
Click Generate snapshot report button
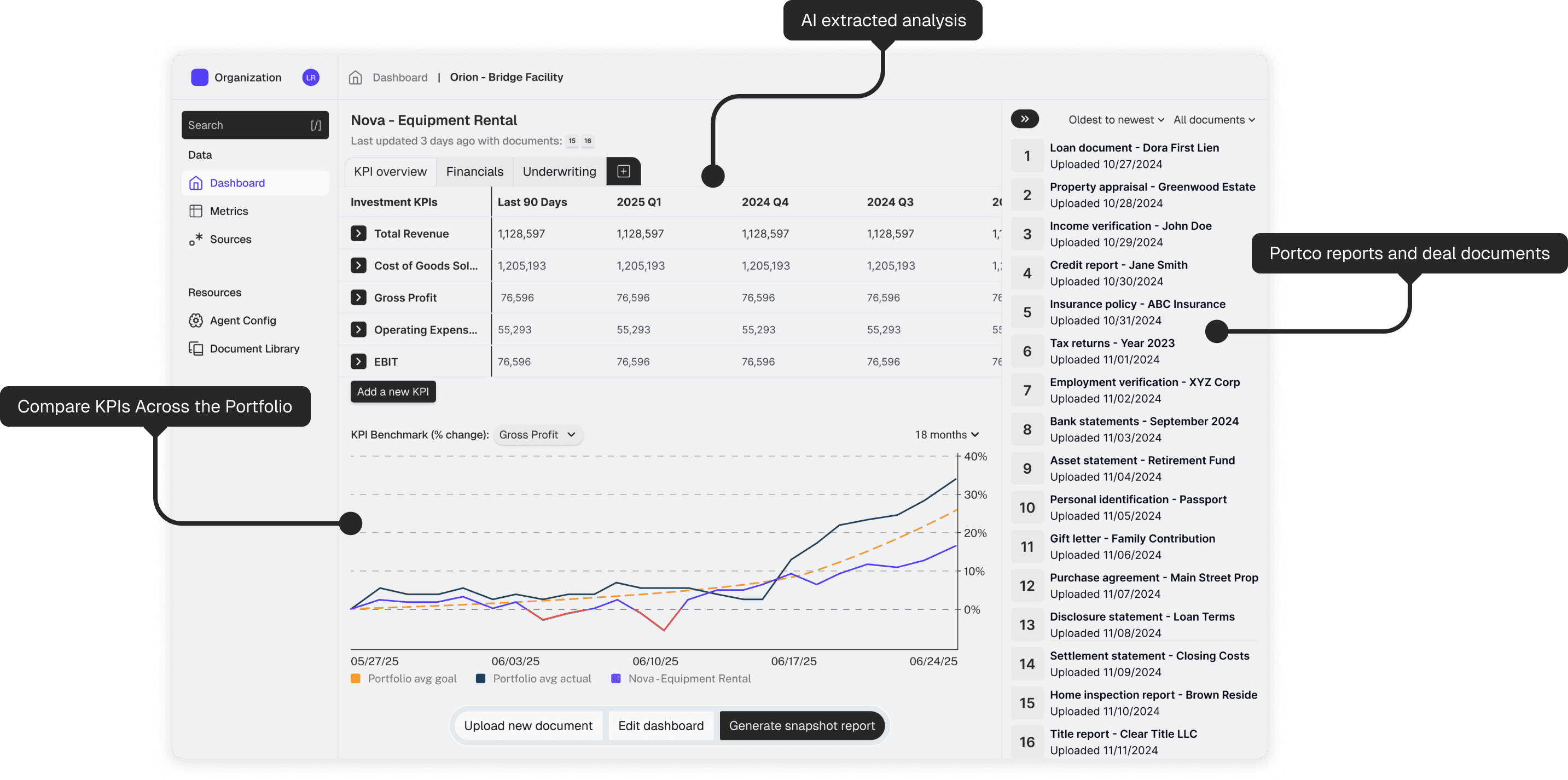coord(802,726)
